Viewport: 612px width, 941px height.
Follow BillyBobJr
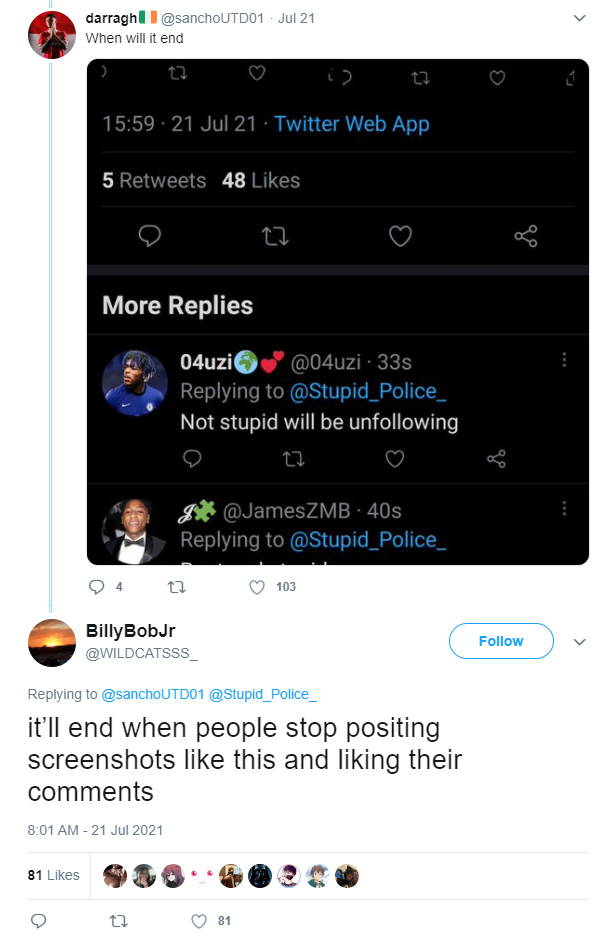pyautogui.click(x=501, y=641)
